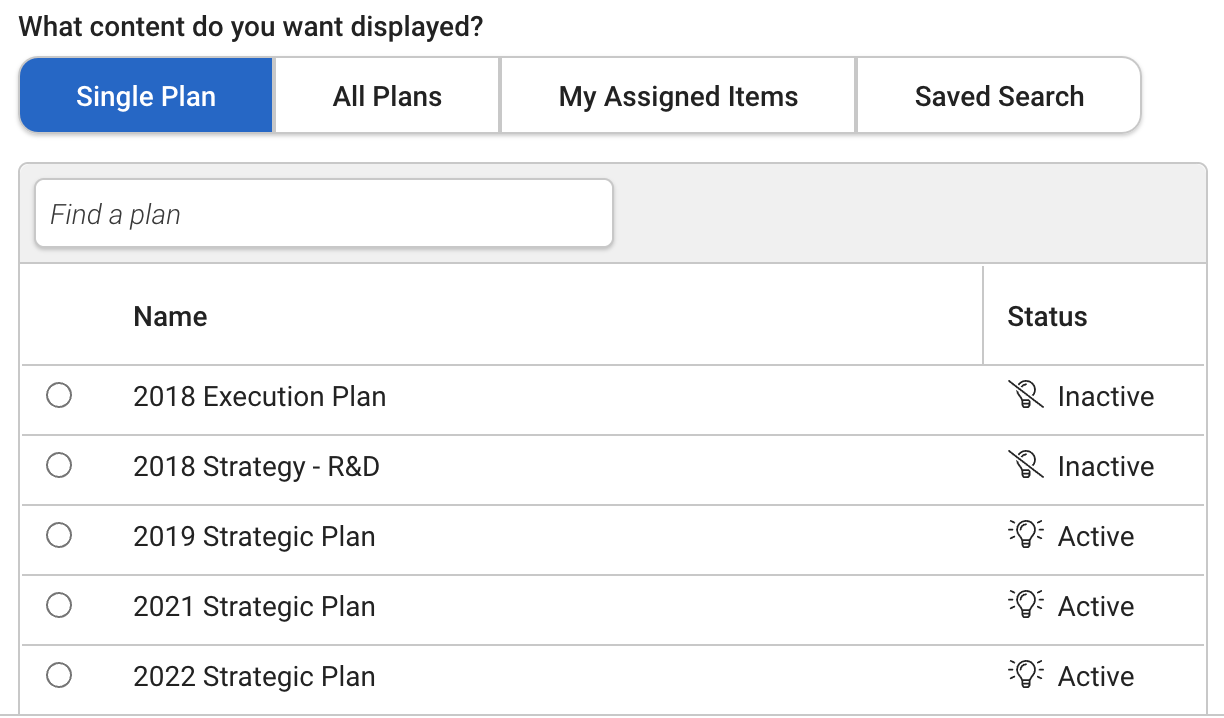Sort by the Name column header
The height and width of the screenshot is (718, 1224).
170,317
